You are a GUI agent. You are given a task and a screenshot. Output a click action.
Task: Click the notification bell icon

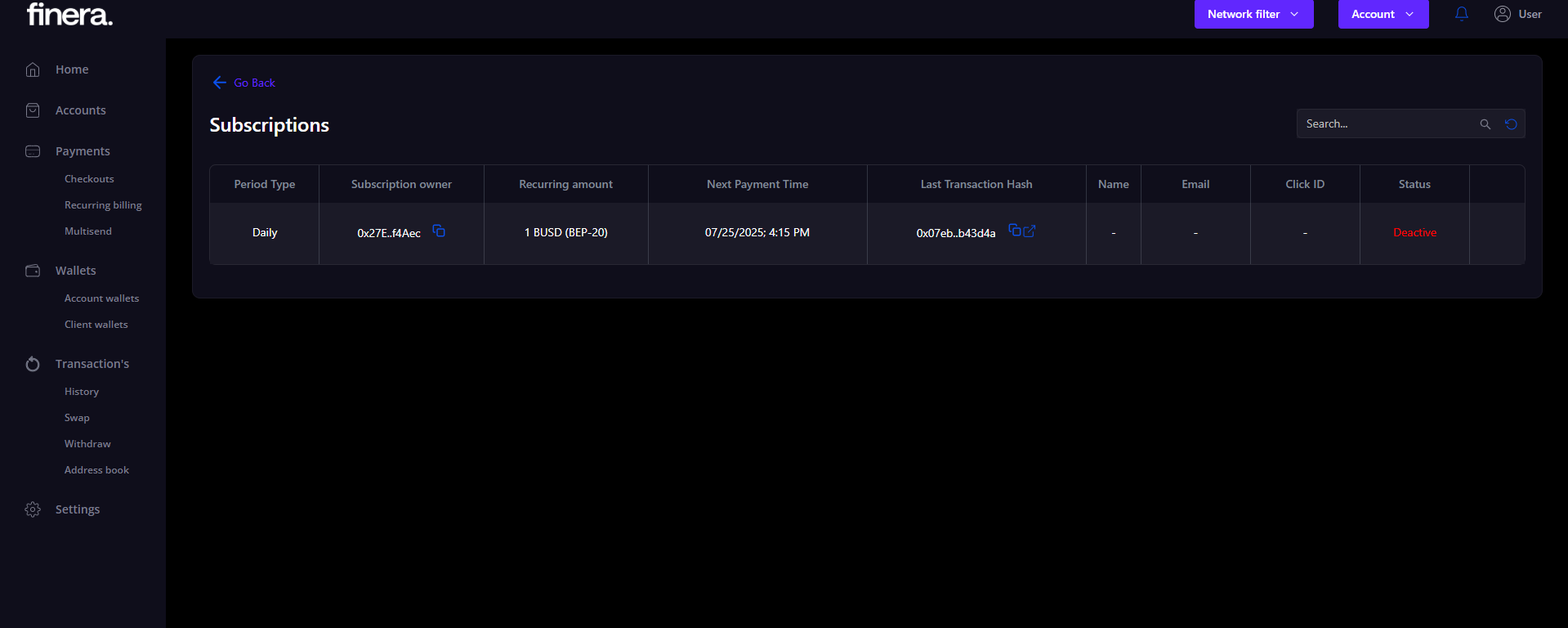[1461, 14]
